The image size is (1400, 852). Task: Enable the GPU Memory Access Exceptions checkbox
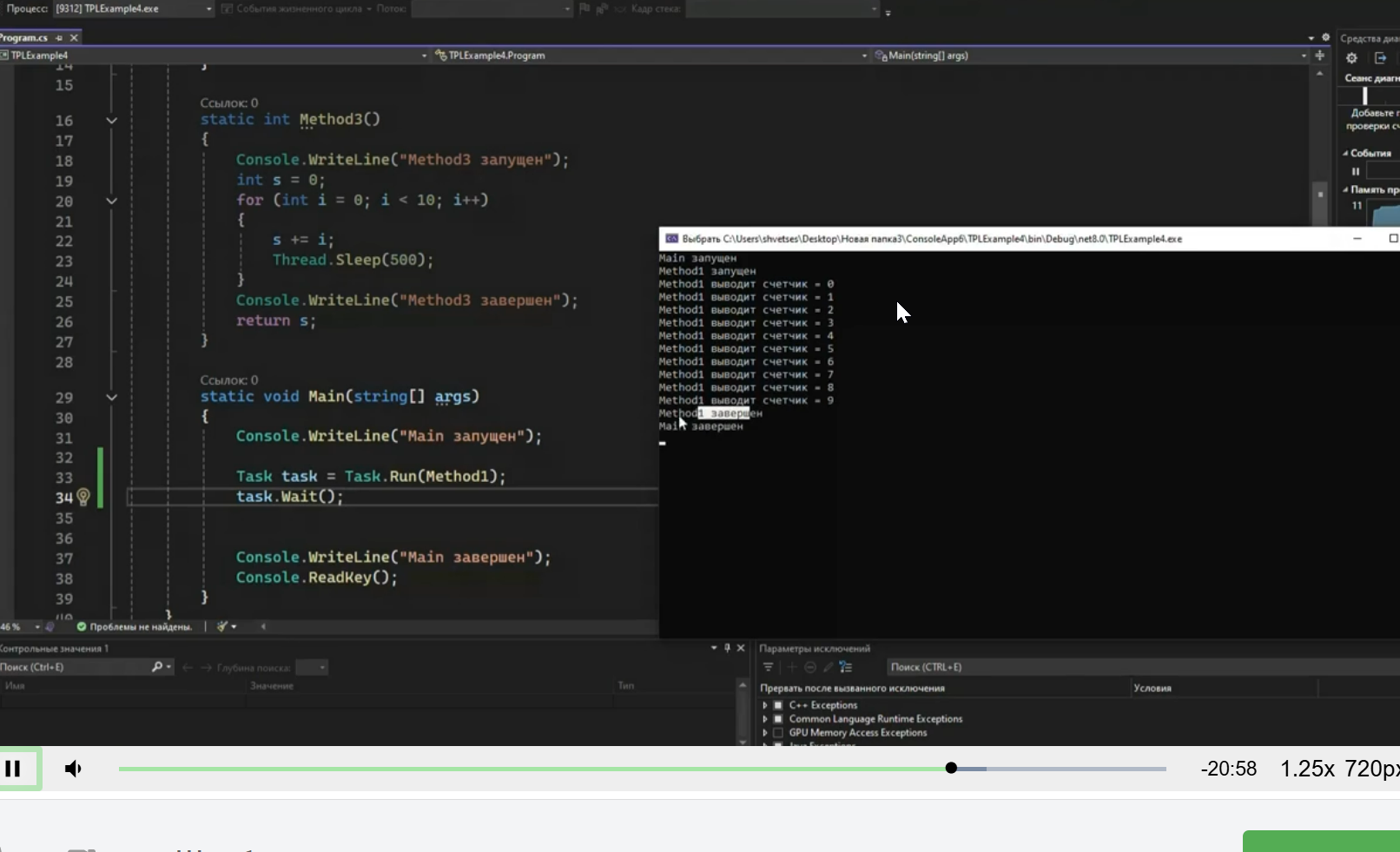click(778, 733)
